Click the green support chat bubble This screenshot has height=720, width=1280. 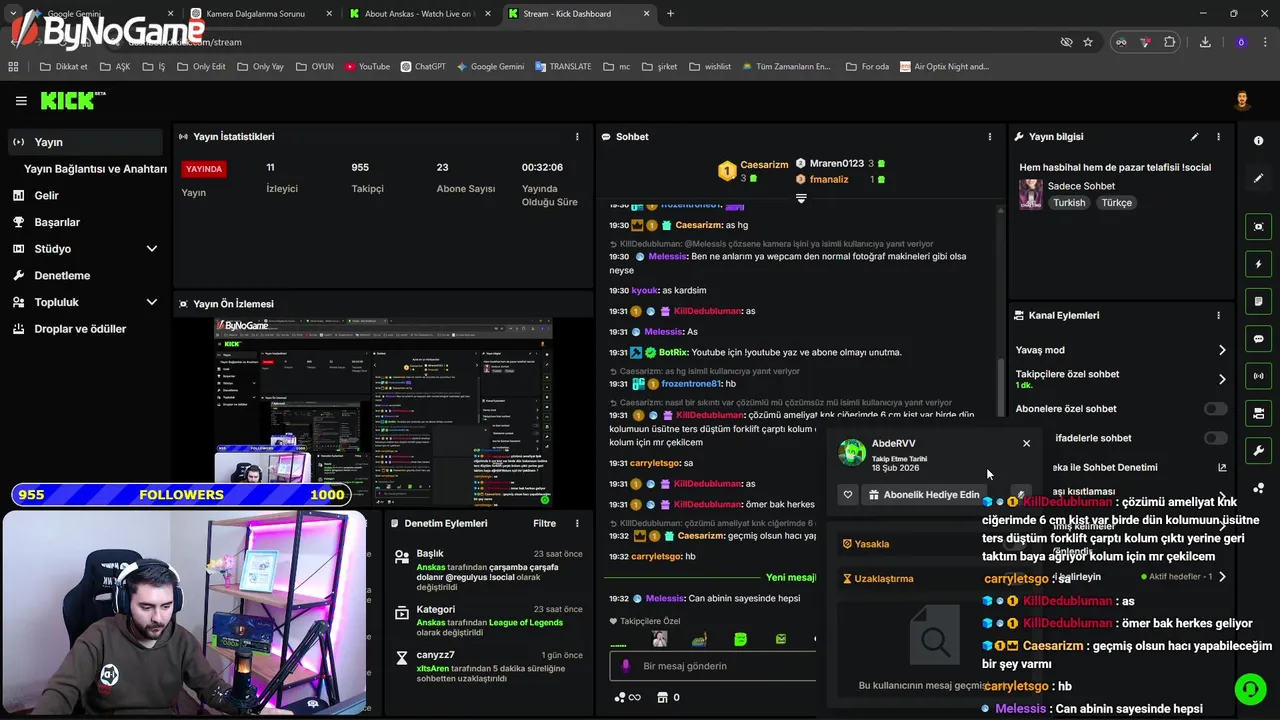(1249, 688)
